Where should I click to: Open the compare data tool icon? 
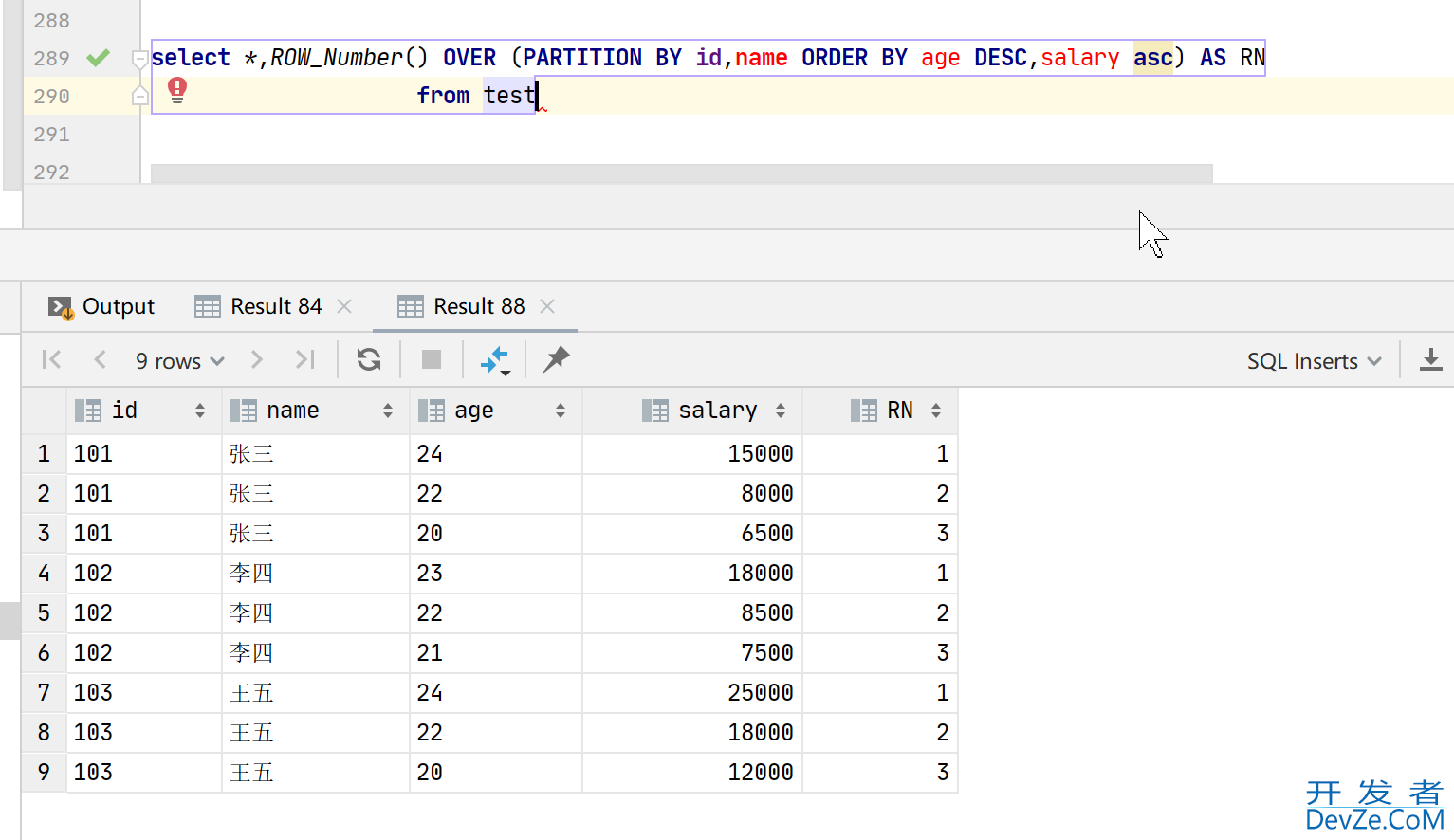[495, 360]
